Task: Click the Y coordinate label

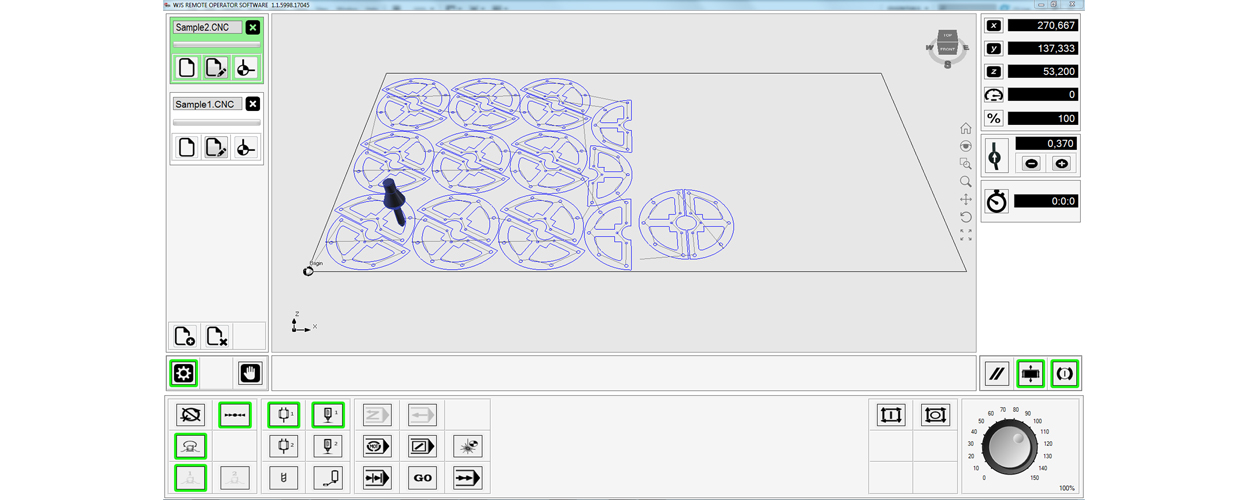Action: (993, 49)
